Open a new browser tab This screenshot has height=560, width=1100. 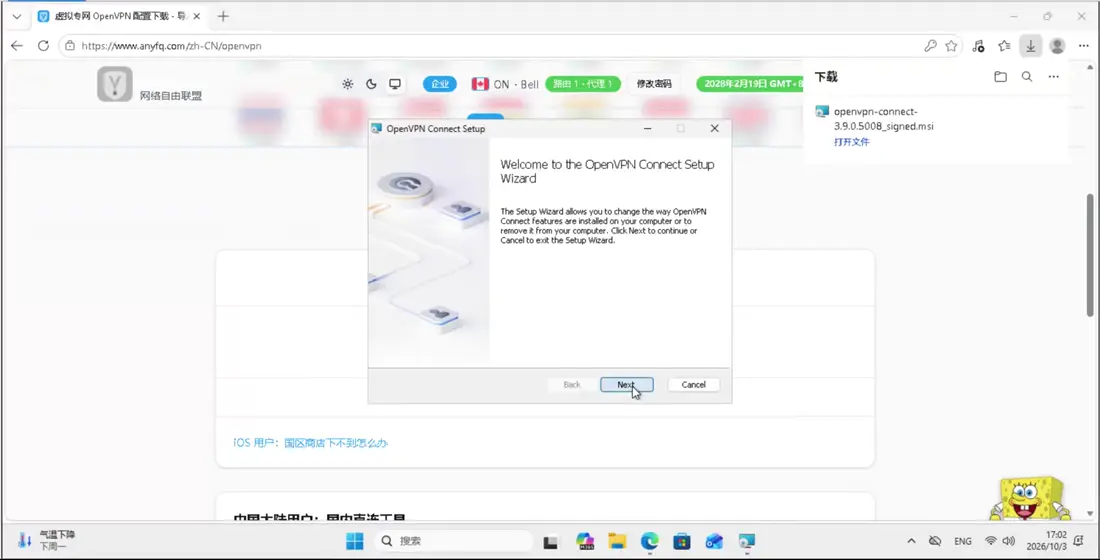point(223,16)
